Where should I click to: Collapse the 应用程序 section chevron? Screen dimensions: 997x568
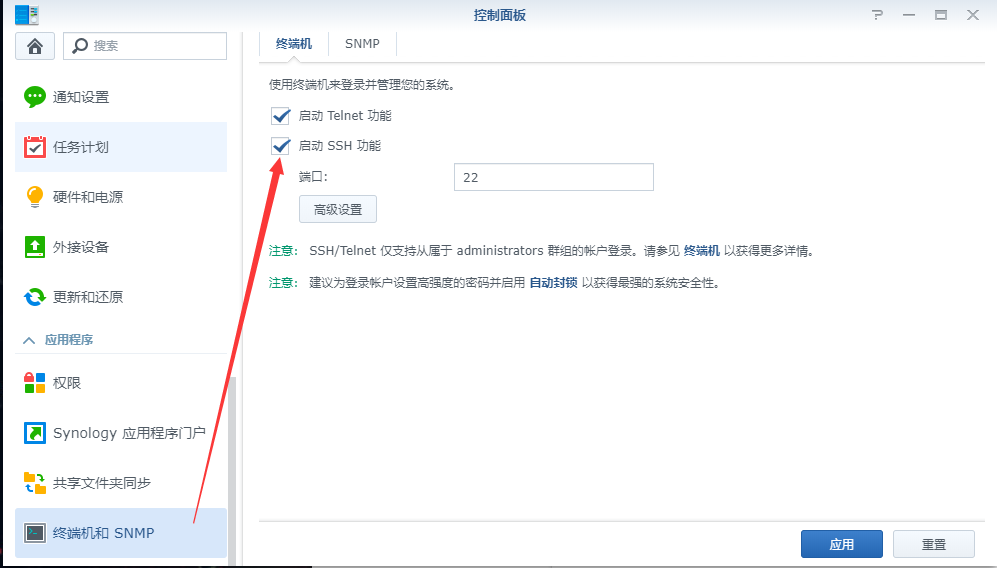click(29, 340)
